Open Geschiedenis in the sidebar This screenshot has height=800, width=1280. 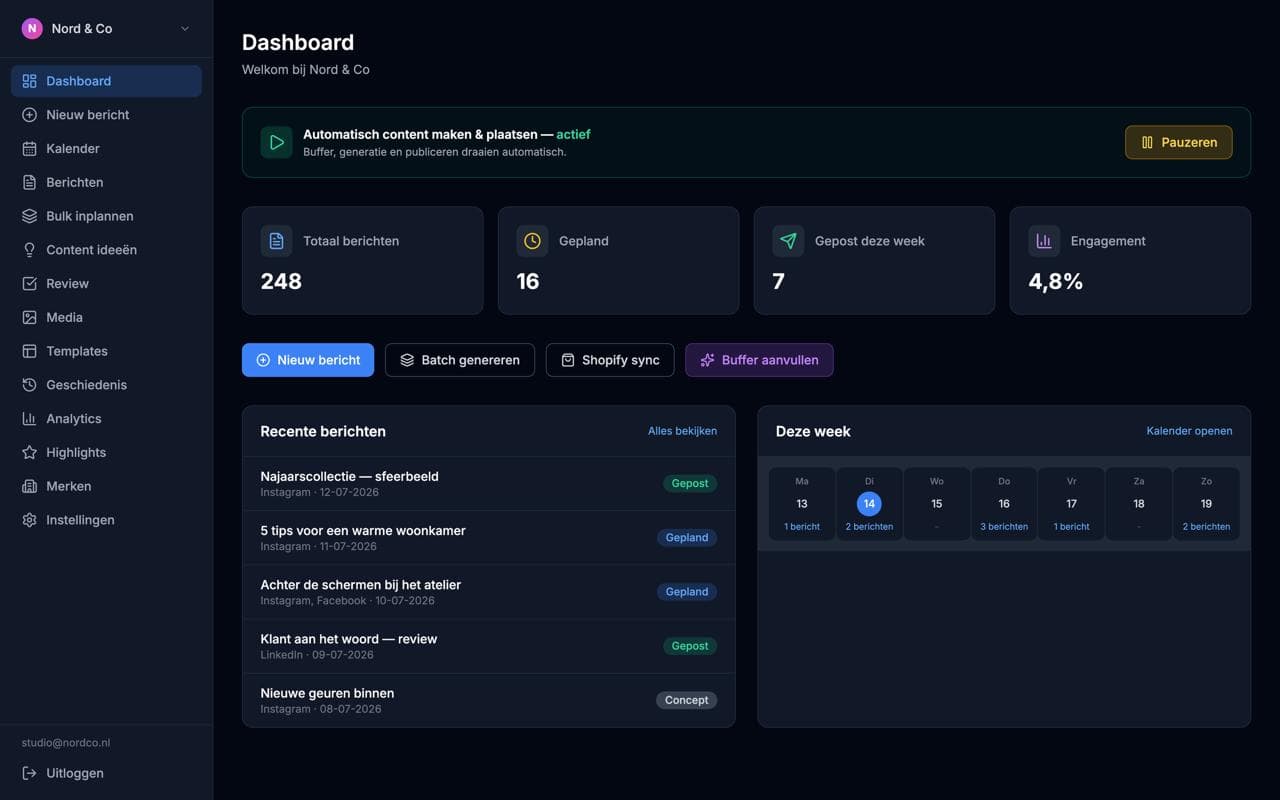106,385
